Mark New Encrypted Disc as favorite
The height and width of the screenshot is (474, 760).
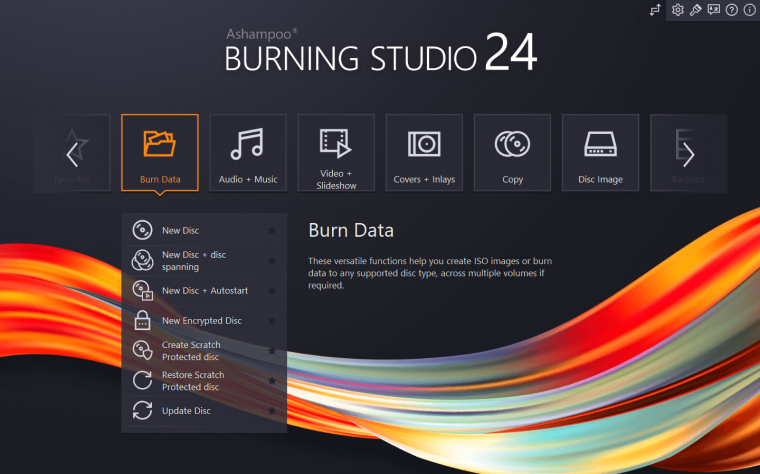[272, 320]
